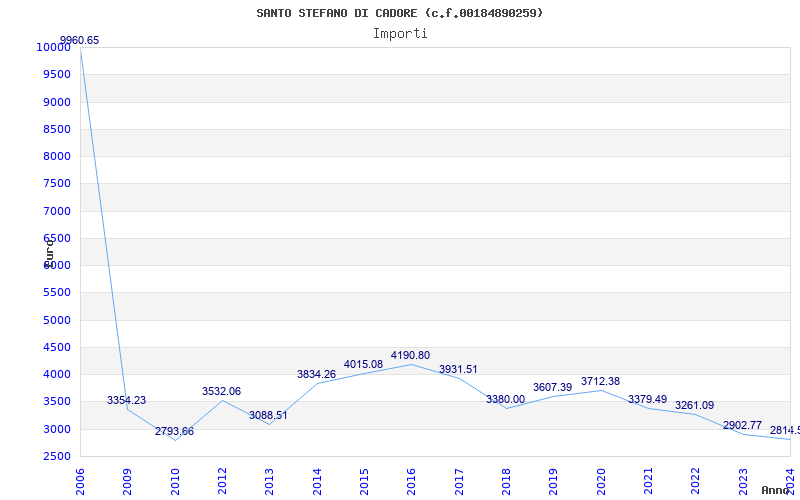Click the 3834.26 value label
This screenshot has width=800, height=500.
coord(316,374)
